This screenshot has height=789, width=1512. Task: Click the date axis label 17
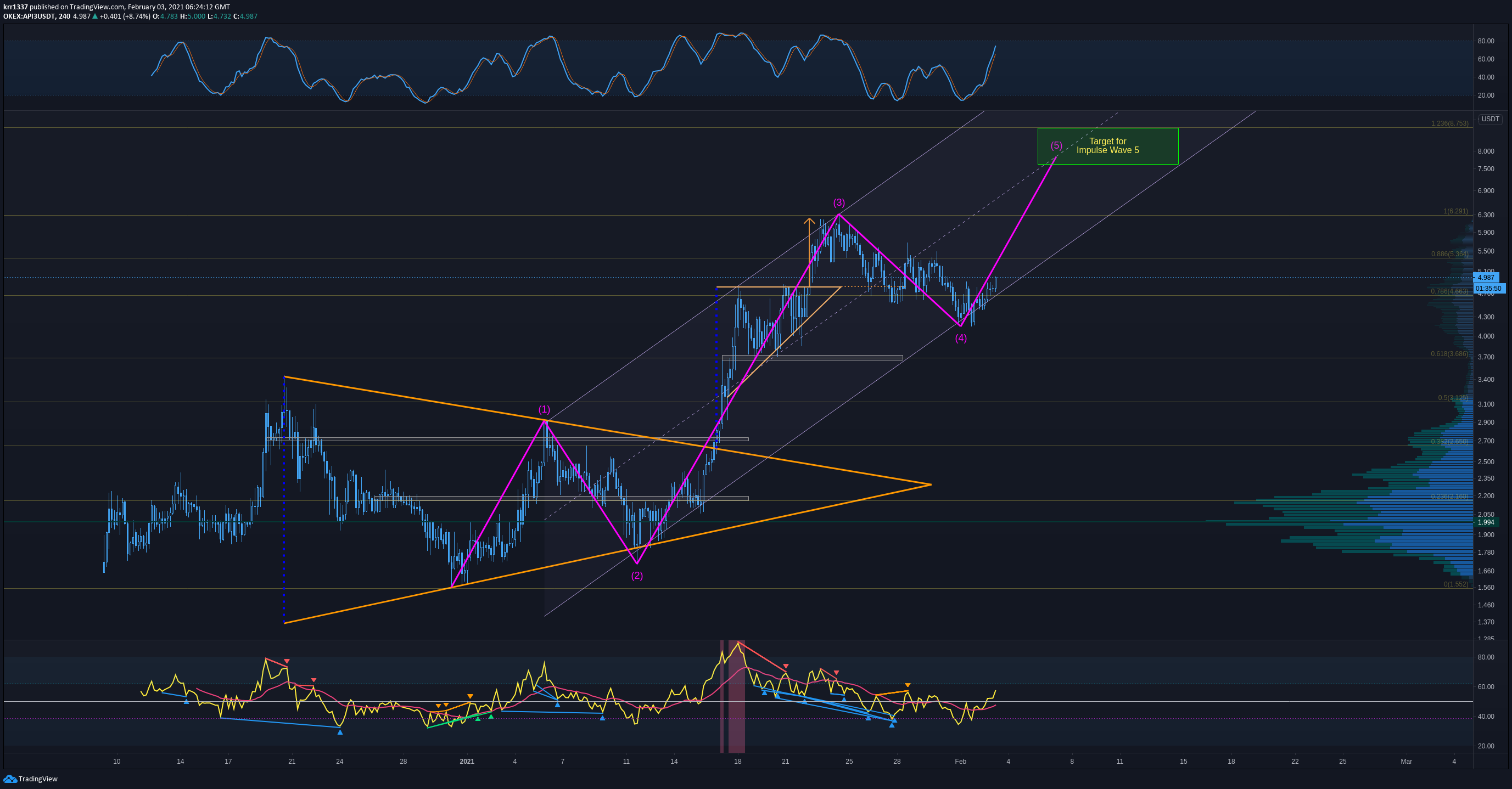[x=228, y=762]
